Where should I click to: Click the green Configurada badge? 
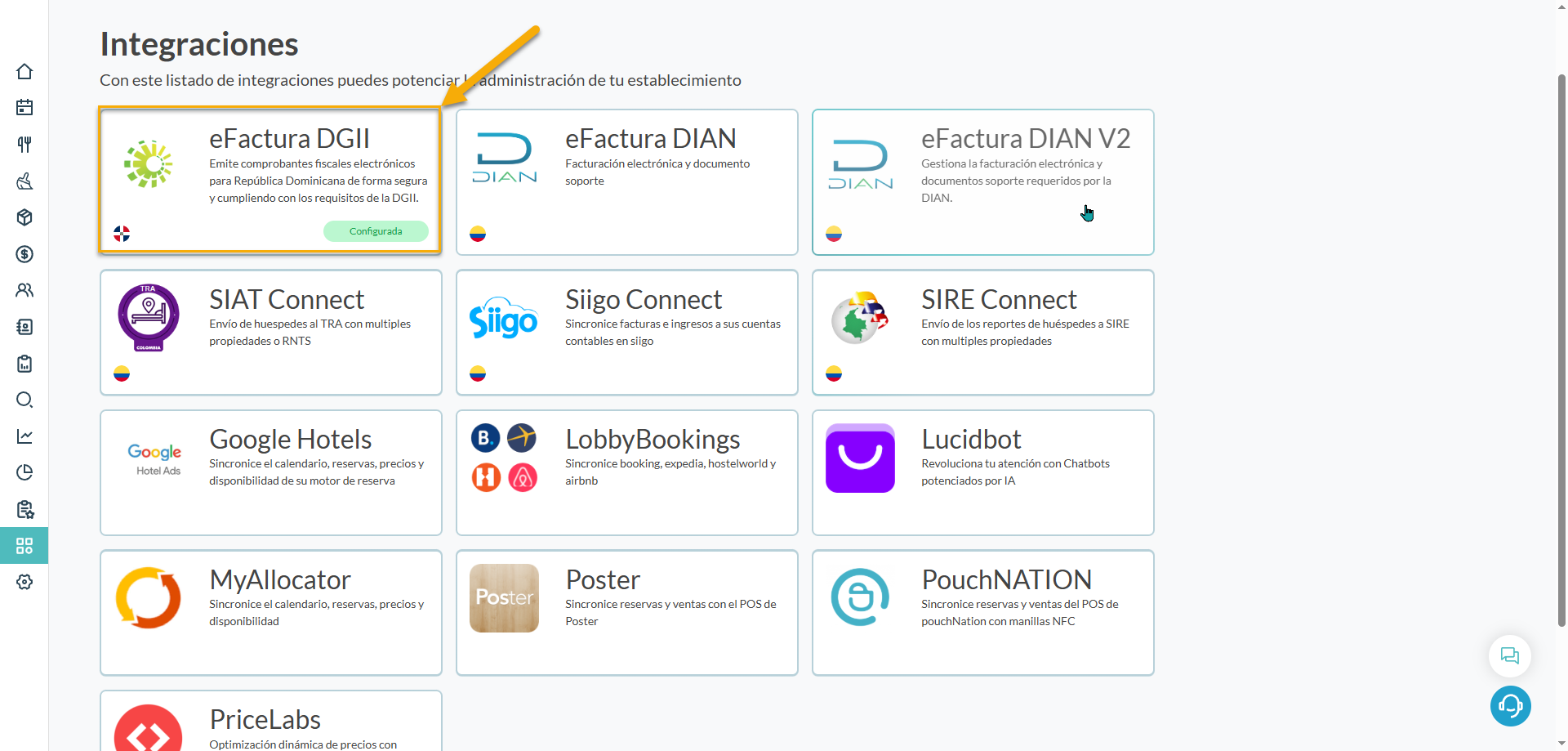coord(376,231)
